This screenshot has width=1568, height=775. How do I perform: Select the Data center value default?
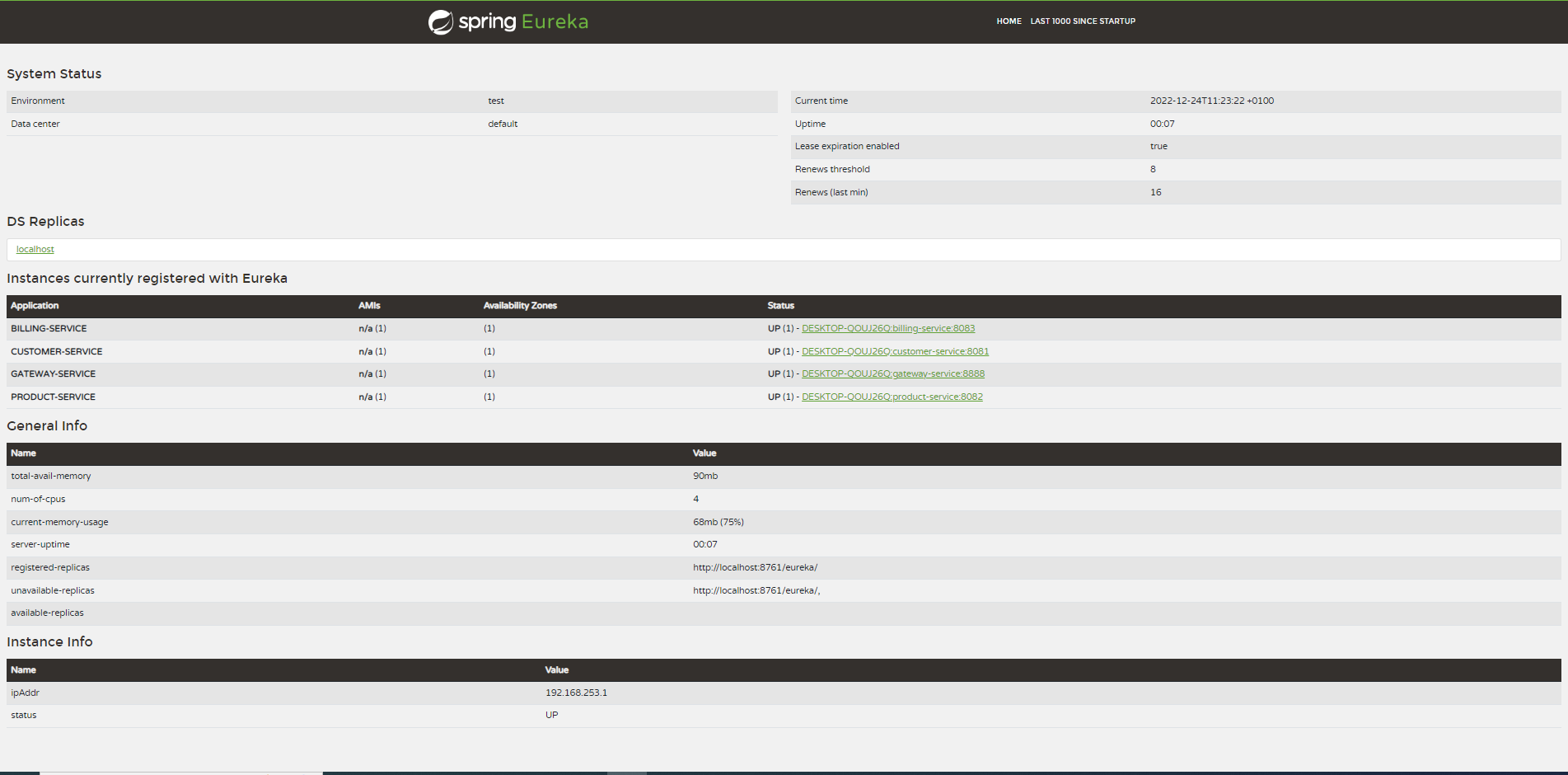tap(503, 124)
